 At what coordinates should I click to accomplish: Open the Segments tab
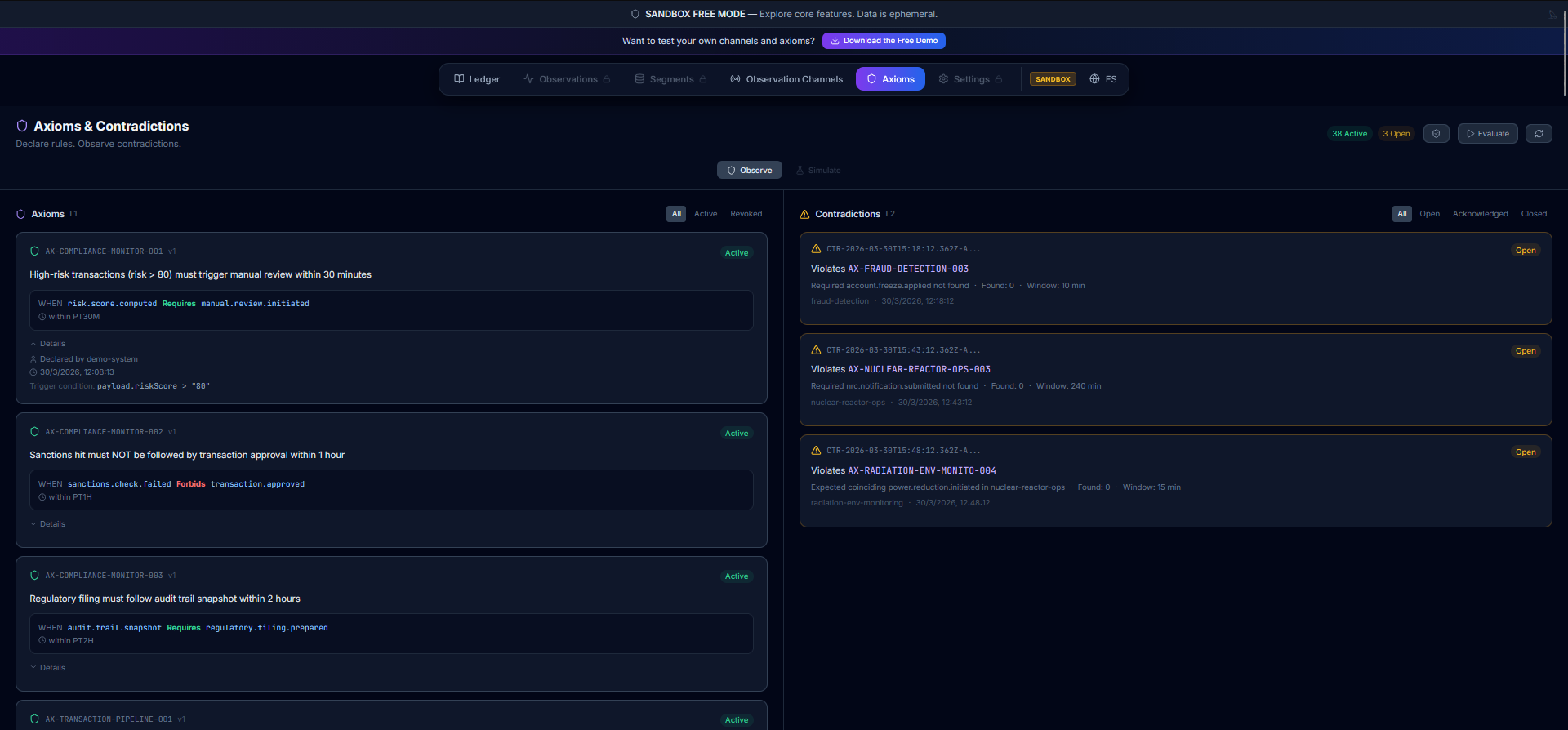pos(670,79)
